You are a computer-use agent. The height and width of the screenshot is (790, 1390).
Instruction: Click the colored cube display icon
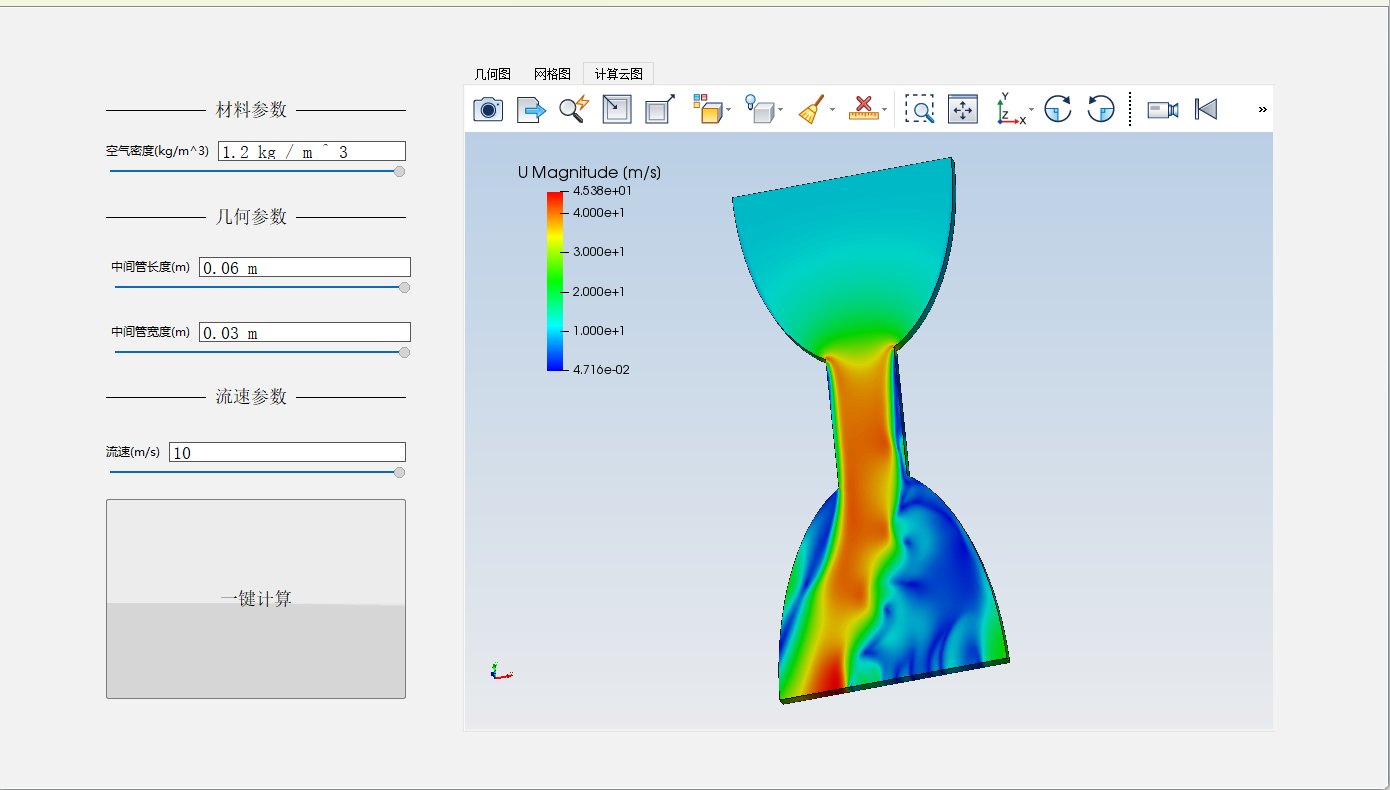707,109
